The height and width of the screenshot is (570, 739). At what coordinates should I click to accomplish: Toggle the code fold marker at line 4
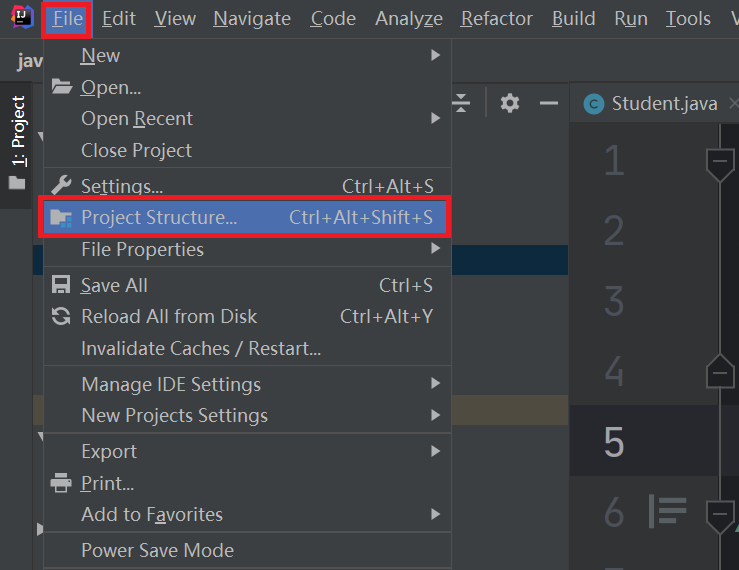tap(720, 372)
